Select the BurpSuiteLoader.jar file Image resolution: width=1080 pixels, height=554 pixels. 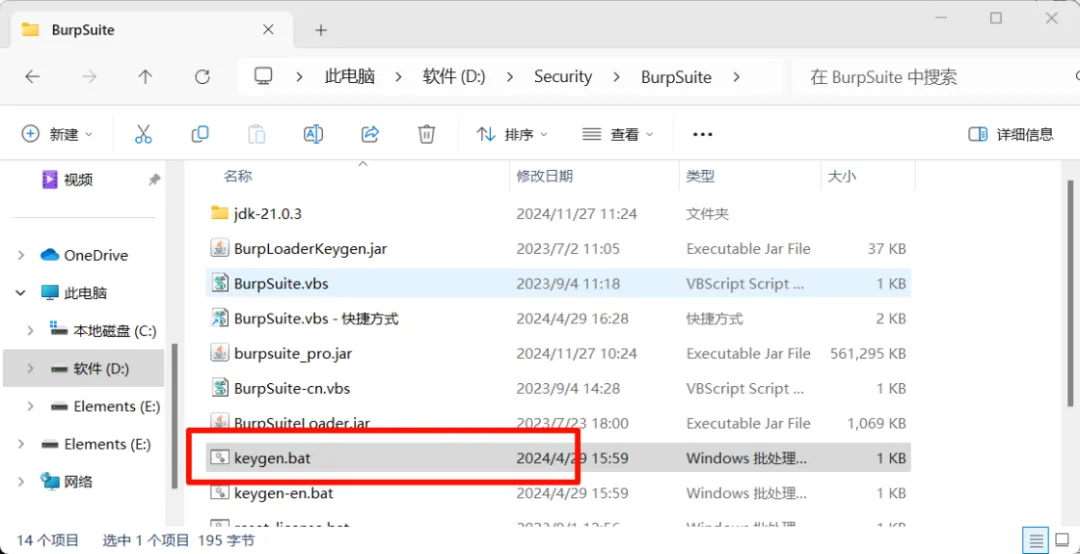559,422
